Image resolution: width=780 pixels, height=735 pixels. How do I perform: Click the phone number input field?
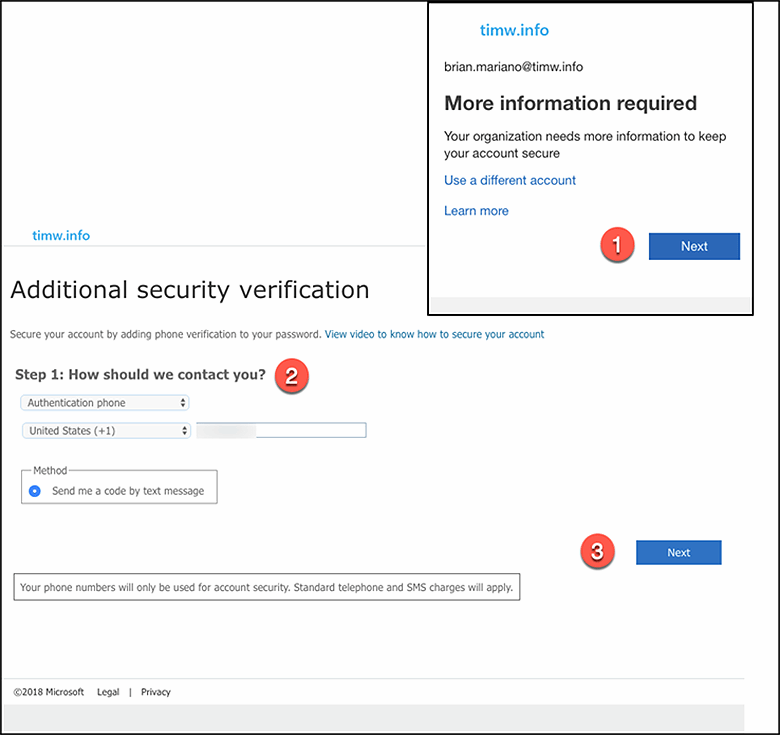coord(281,431)
